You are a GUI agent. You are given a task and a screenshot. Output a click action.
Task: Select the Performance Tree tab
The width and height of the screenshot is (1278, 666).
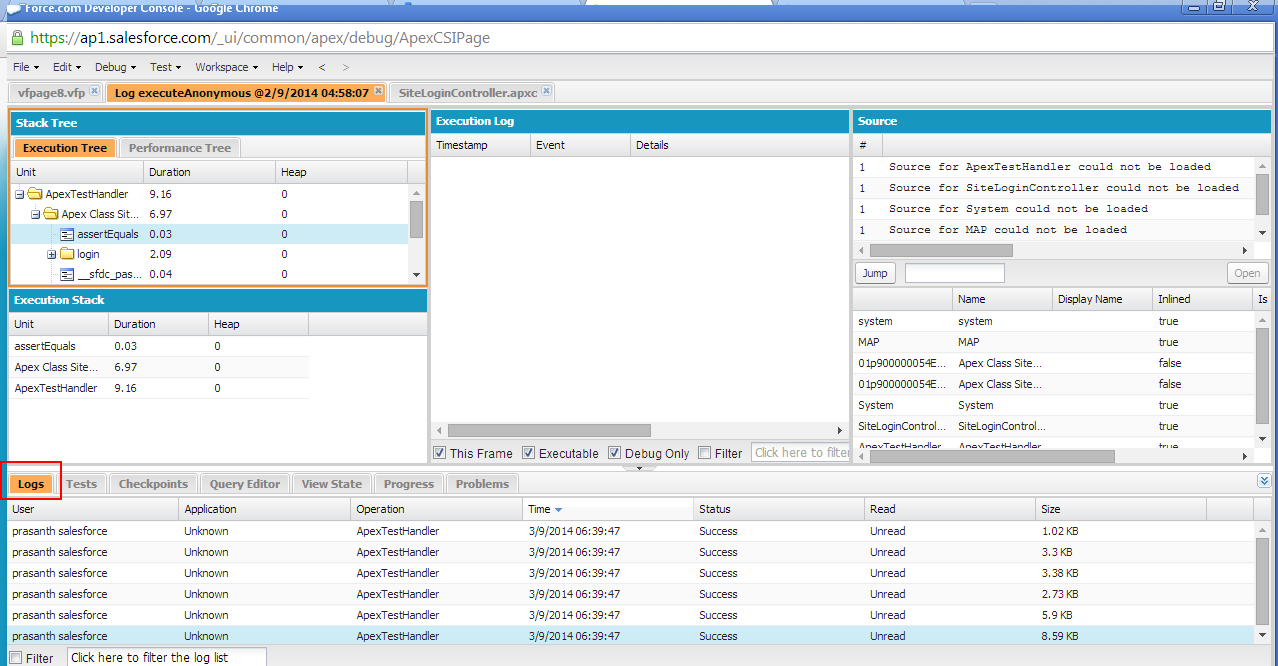point(180,148)
